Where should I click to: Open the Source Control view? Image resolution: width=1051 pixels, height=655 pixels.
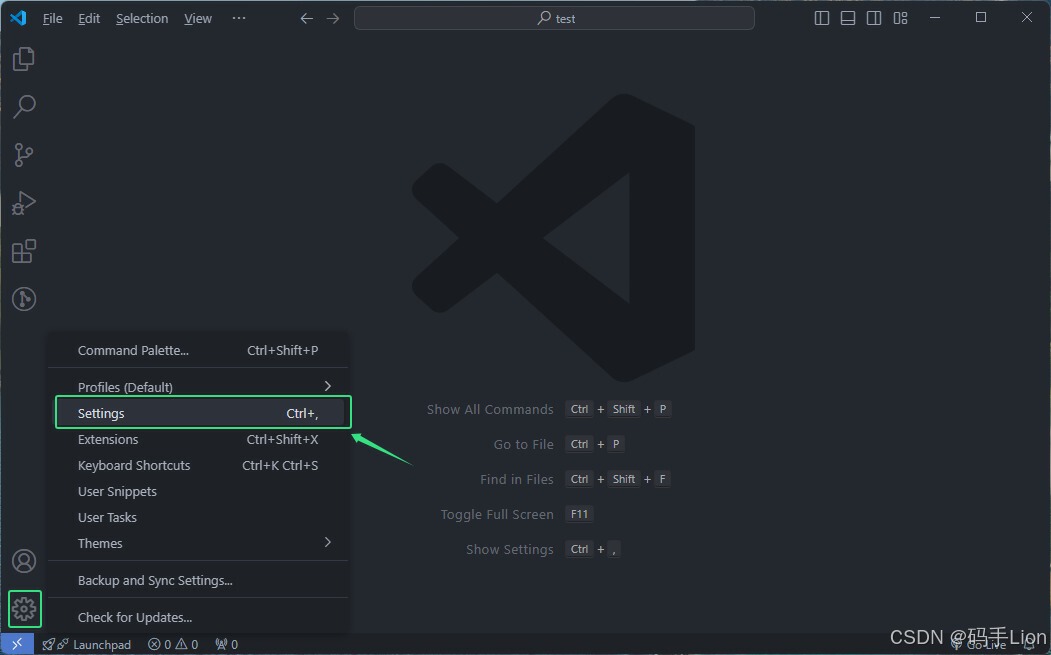(x=24, y=155)
